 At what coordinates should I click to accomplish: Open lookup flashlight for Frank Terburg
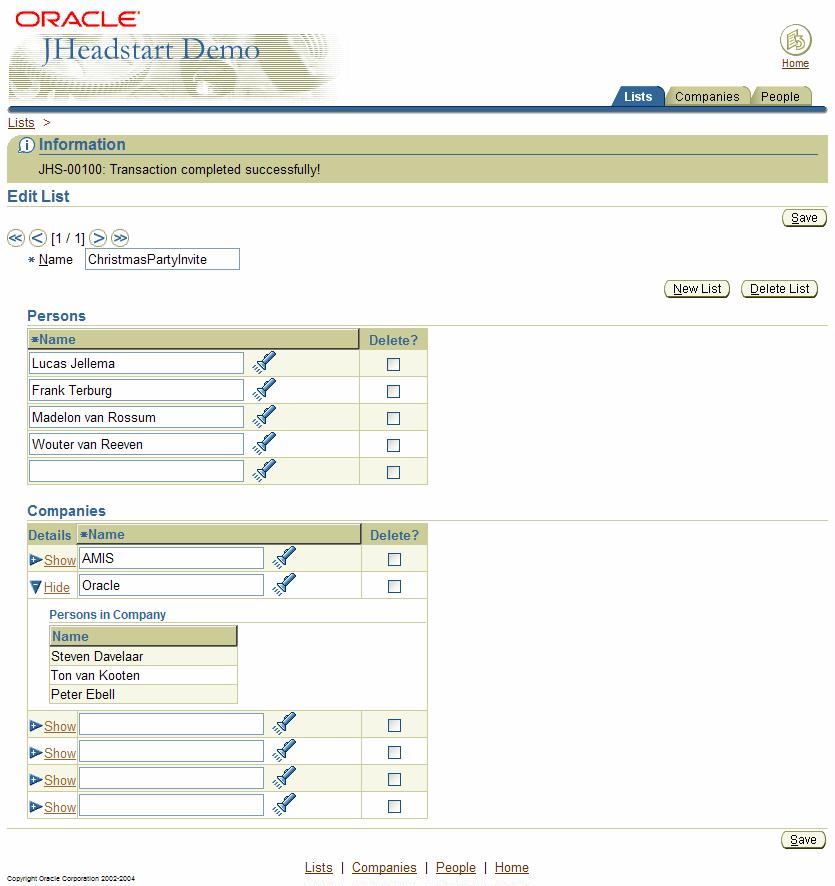(264, 389)
